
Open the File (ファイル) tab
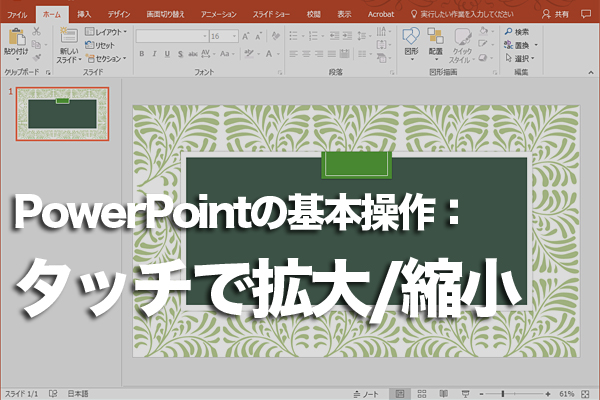(x=17, y=15)
